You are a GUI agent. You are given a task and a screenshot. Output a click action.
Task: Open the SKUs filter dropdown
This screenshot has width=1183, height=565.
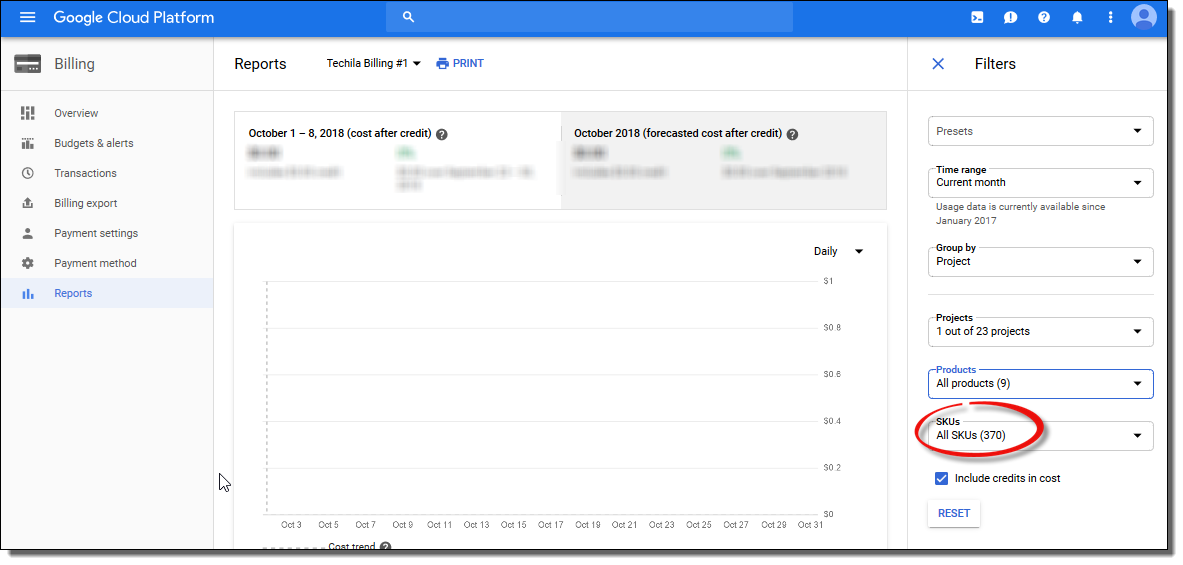[1040, 436]
